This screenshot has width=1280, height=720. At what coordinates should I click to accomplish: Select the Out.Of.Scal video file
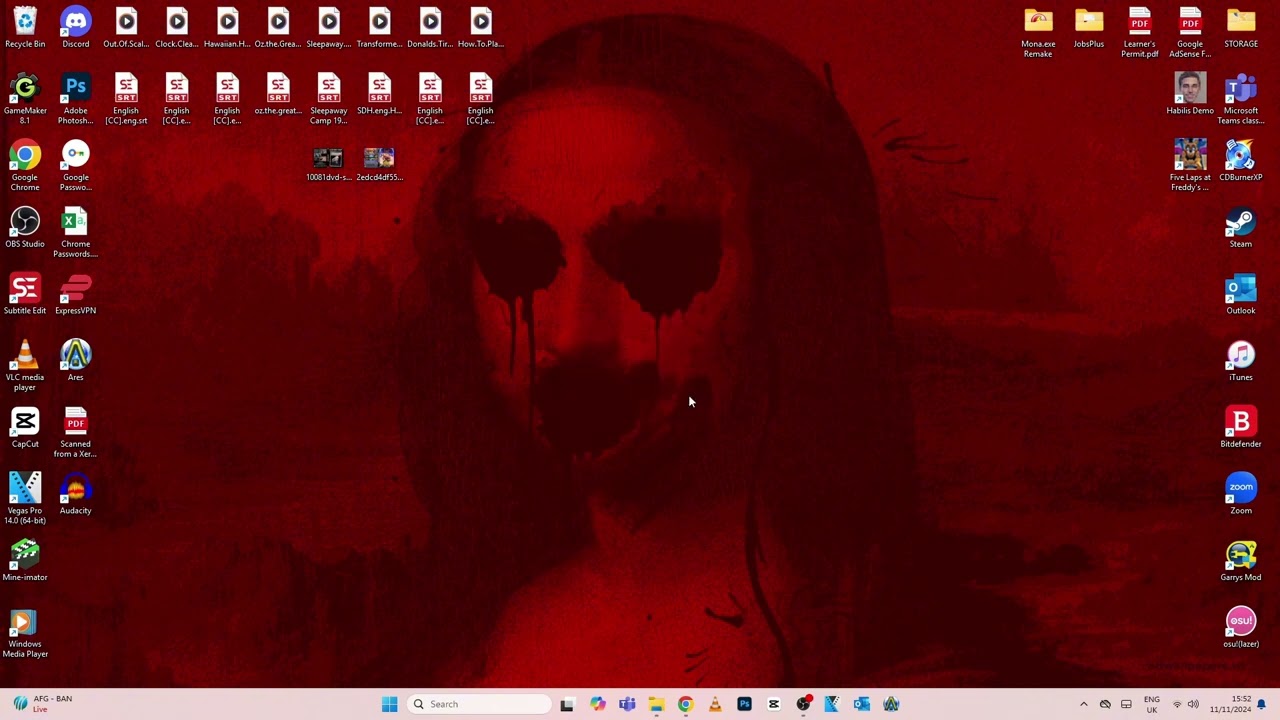[x=126, y=28]
